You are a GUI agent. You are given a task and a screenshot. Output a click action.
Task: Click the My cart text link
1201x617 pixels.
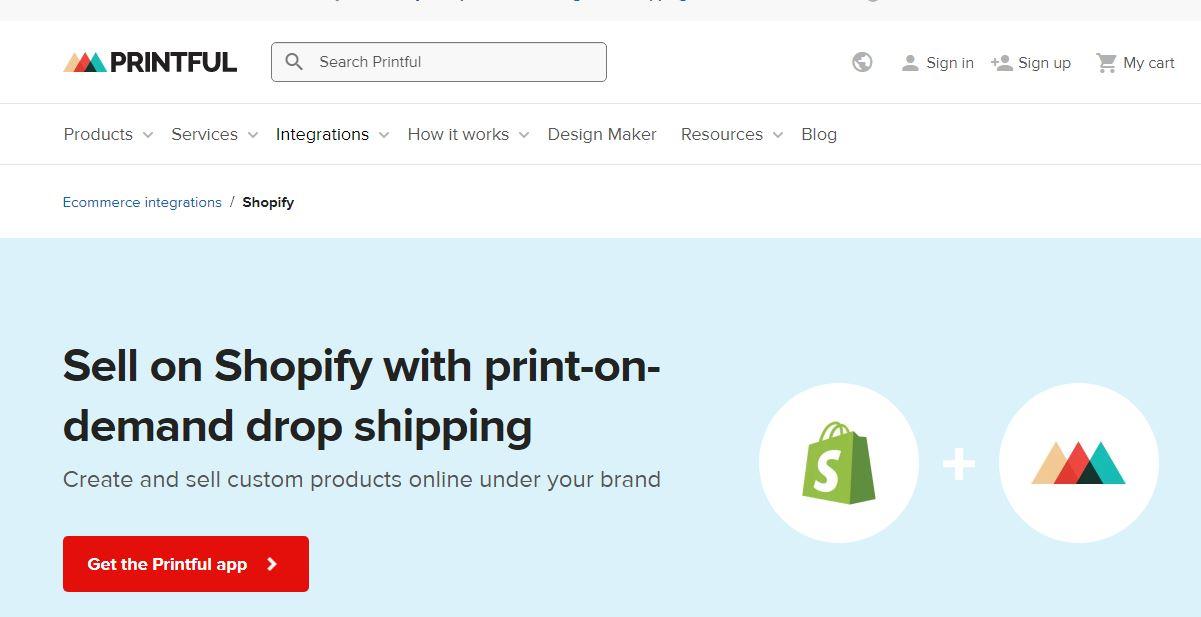pyautogui.click(x=1149, y=63)
